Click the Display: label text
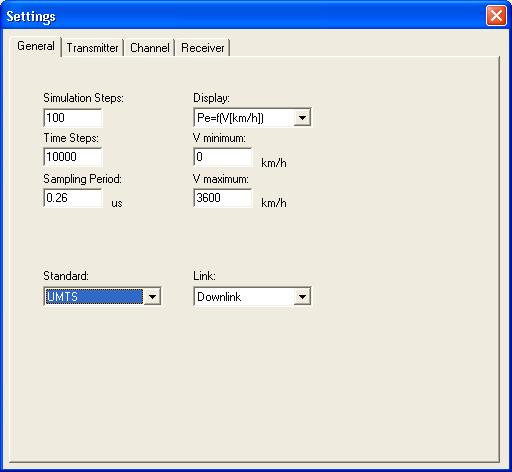 pyautogui.click(x=211, y=98)
